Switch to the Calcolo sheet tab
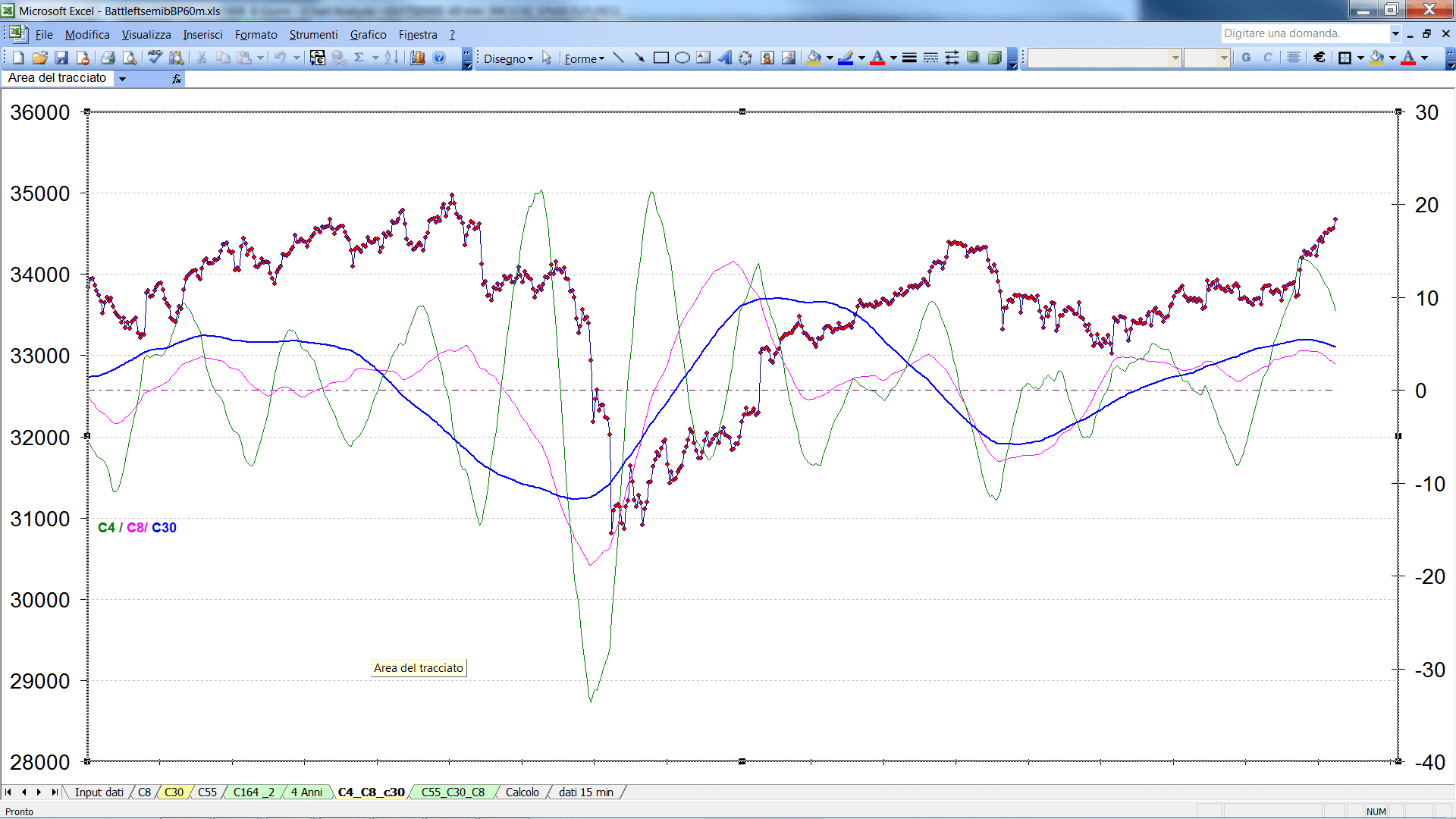 [x=522, y=792]
